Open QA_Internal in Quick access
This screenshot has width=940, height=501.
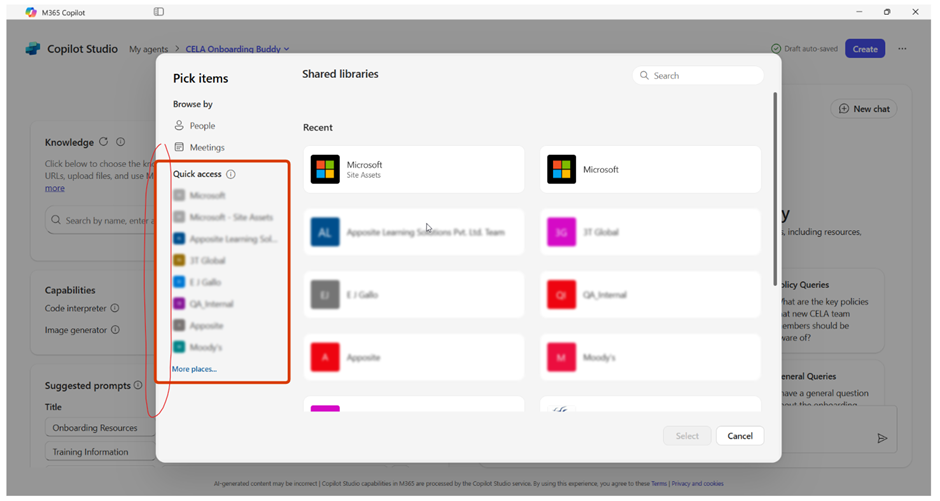point(203,304)
